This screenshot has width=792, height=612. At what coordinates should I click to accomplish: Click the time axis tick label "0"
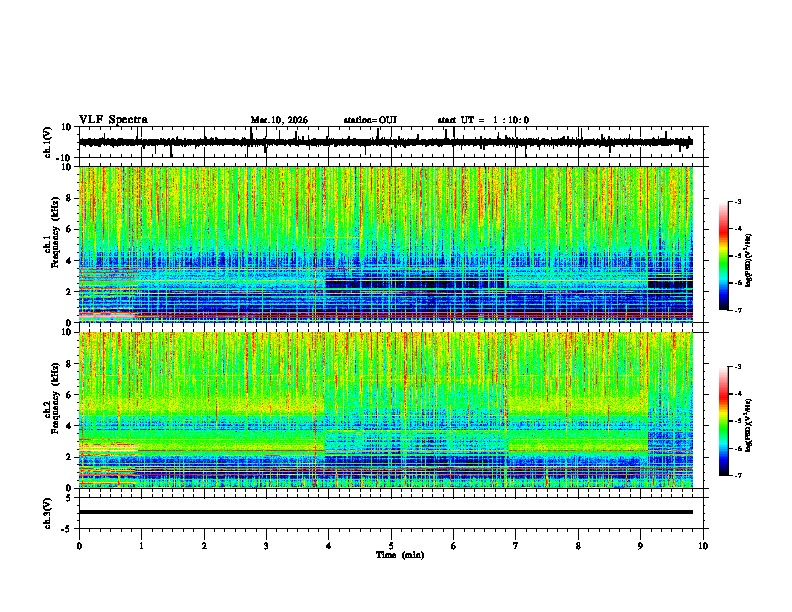pyautogui.click(x=79, y=546)
